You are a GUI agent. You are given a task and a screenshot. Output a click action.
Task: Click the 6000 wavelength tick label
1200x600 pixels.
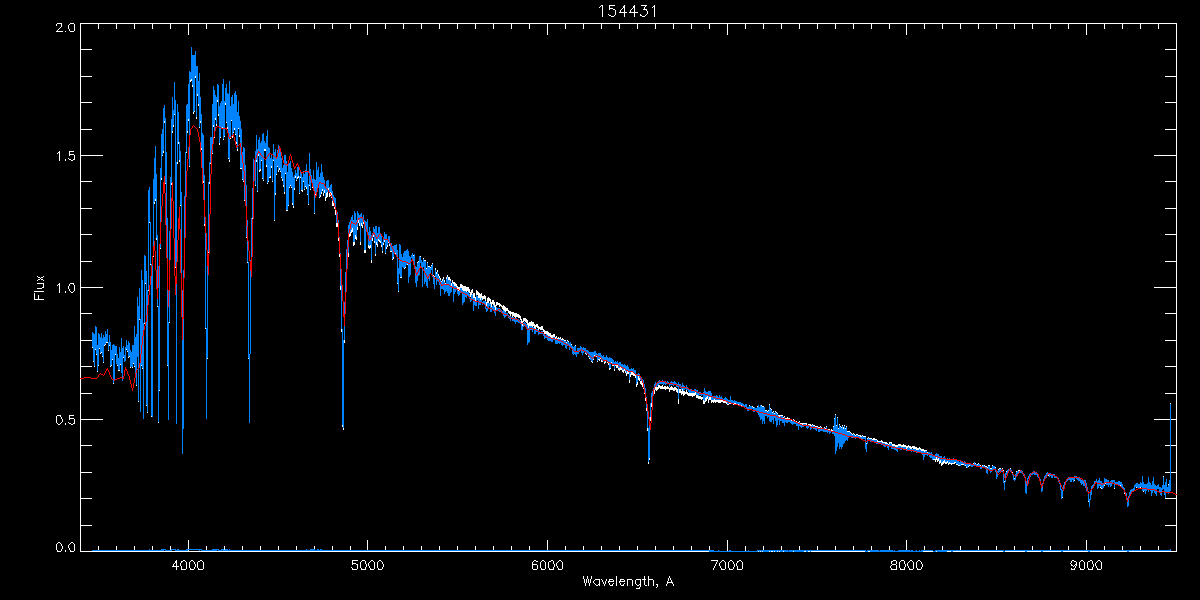click(x=547, y=565)
